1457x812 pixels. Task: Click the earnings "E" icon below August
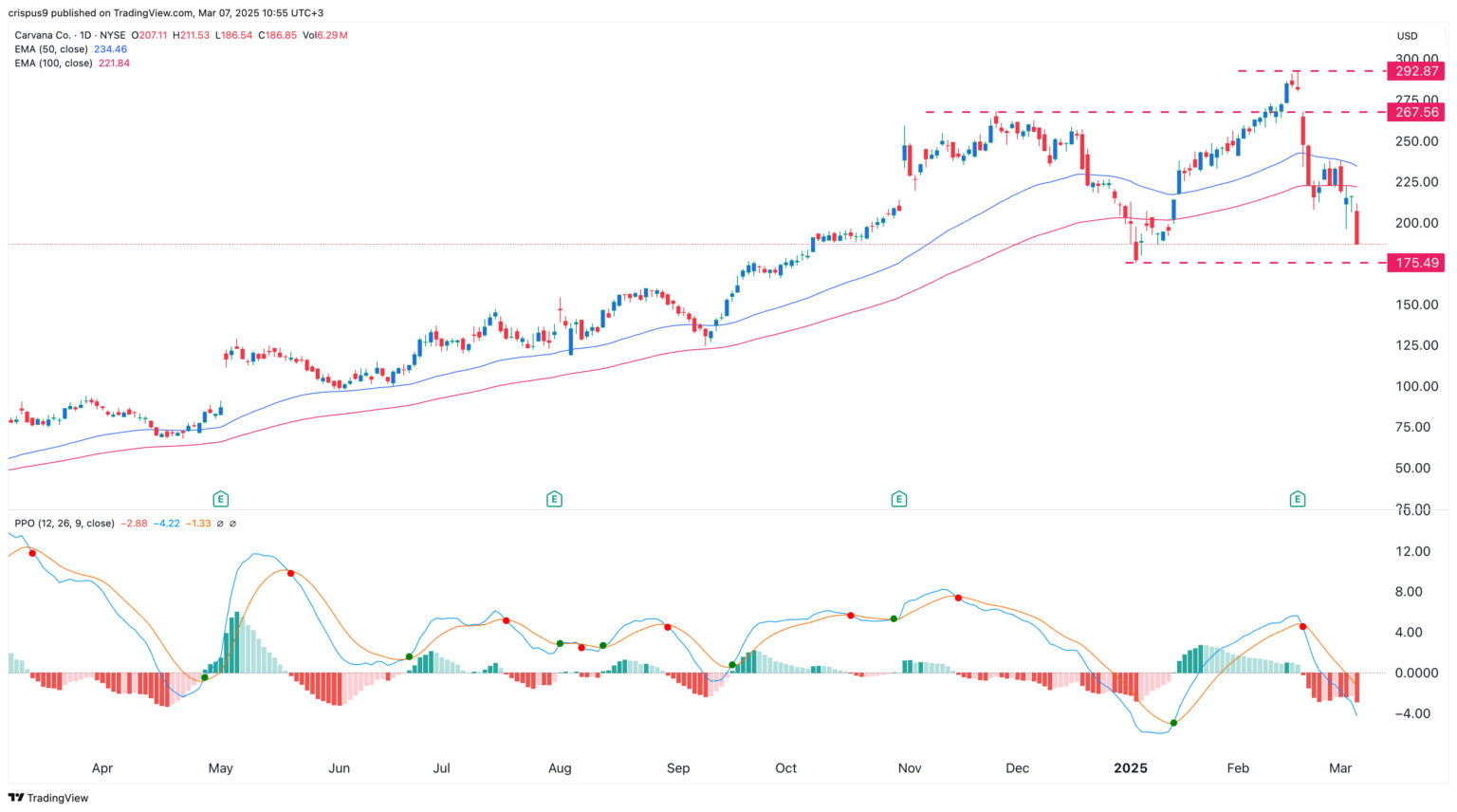click(x=554, y=497)
